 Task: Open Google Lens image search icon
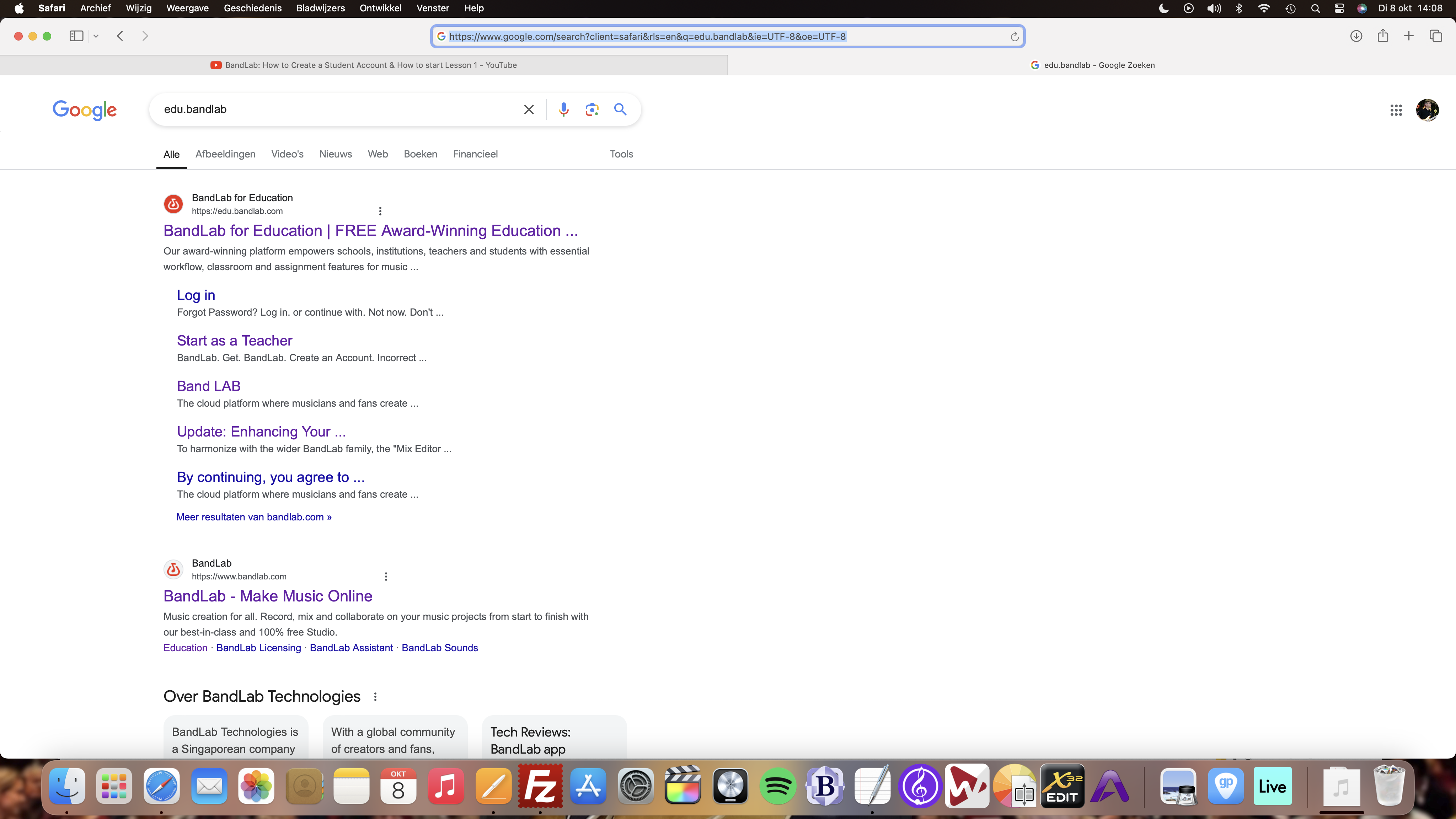click(x=592, y=109)
